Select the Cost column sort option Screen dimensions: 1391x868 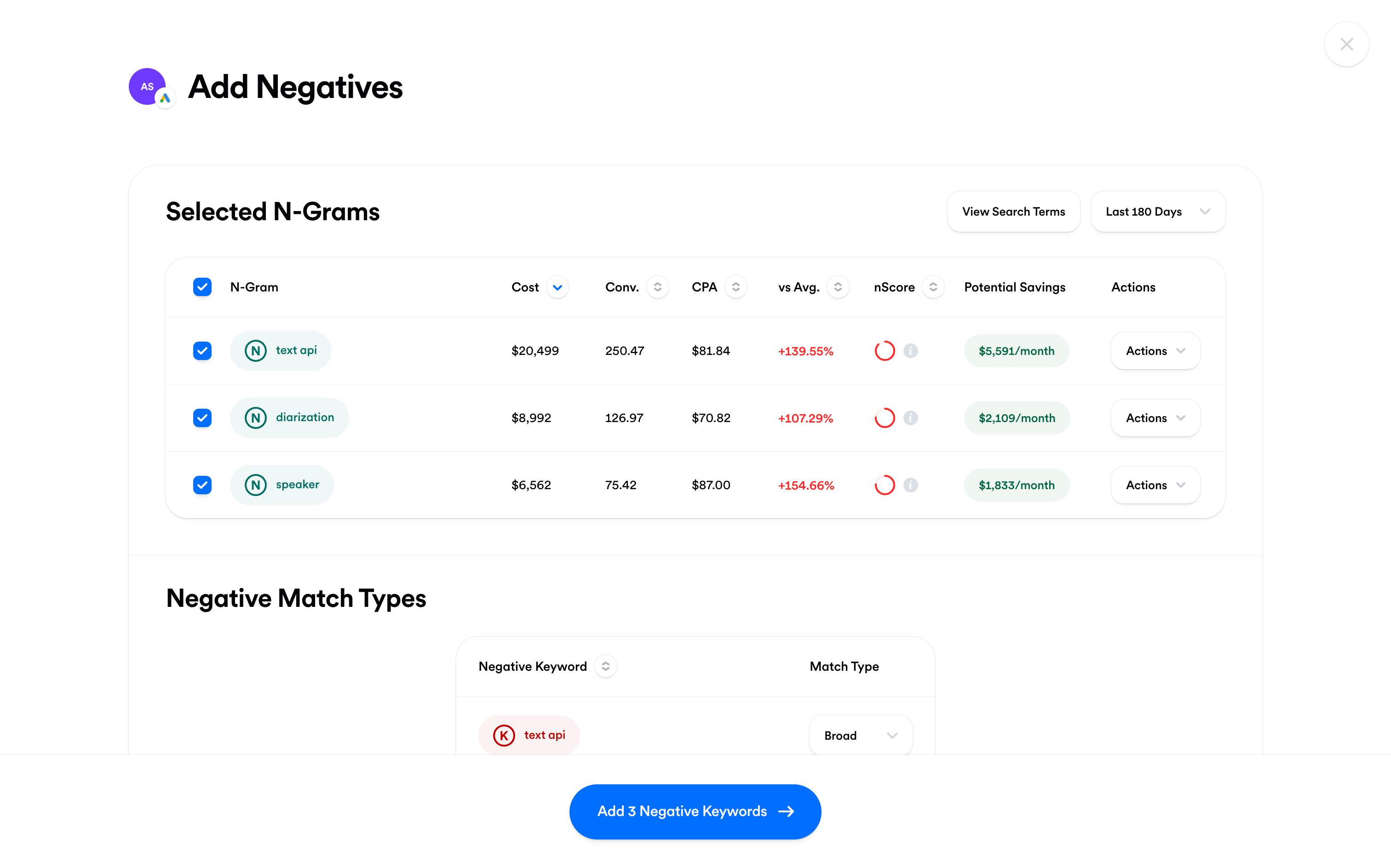[557, 287]
